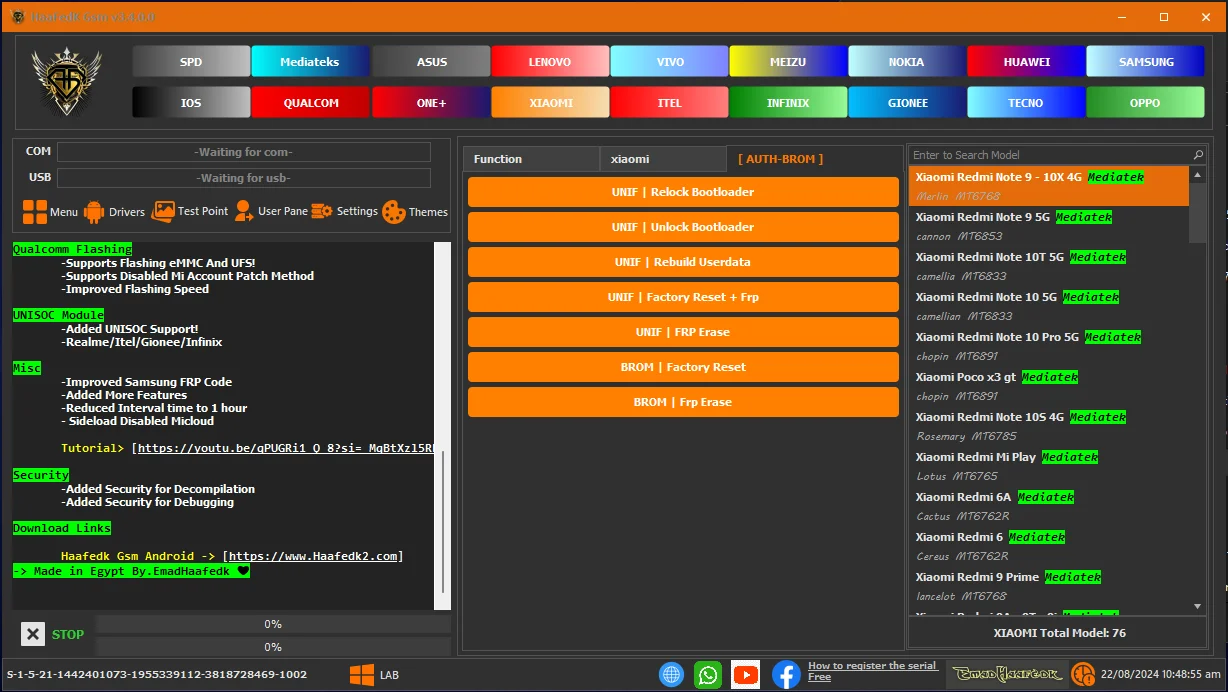Open the YouTube icon
Viewport: 1228px width, 692px height.
click(746, 675)
